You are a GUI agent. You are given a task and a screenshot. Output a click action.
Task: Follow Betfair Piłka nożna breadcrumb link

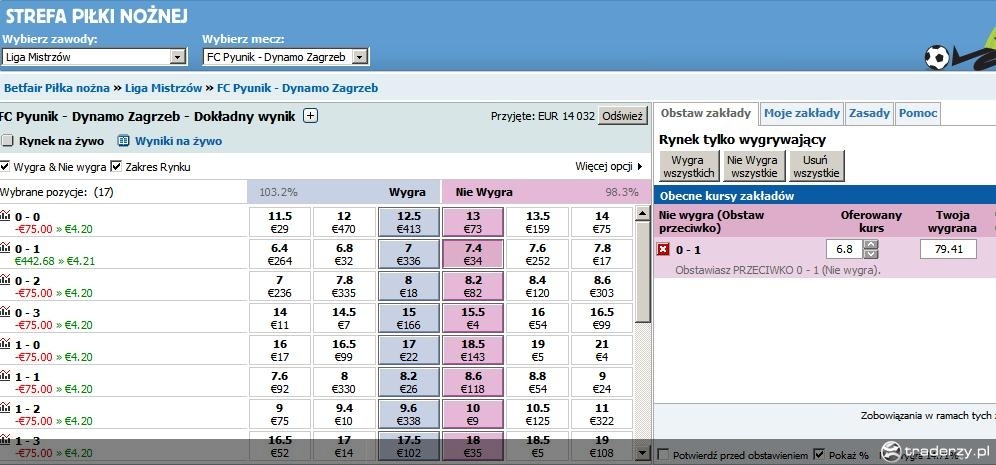tap(57, 88)
